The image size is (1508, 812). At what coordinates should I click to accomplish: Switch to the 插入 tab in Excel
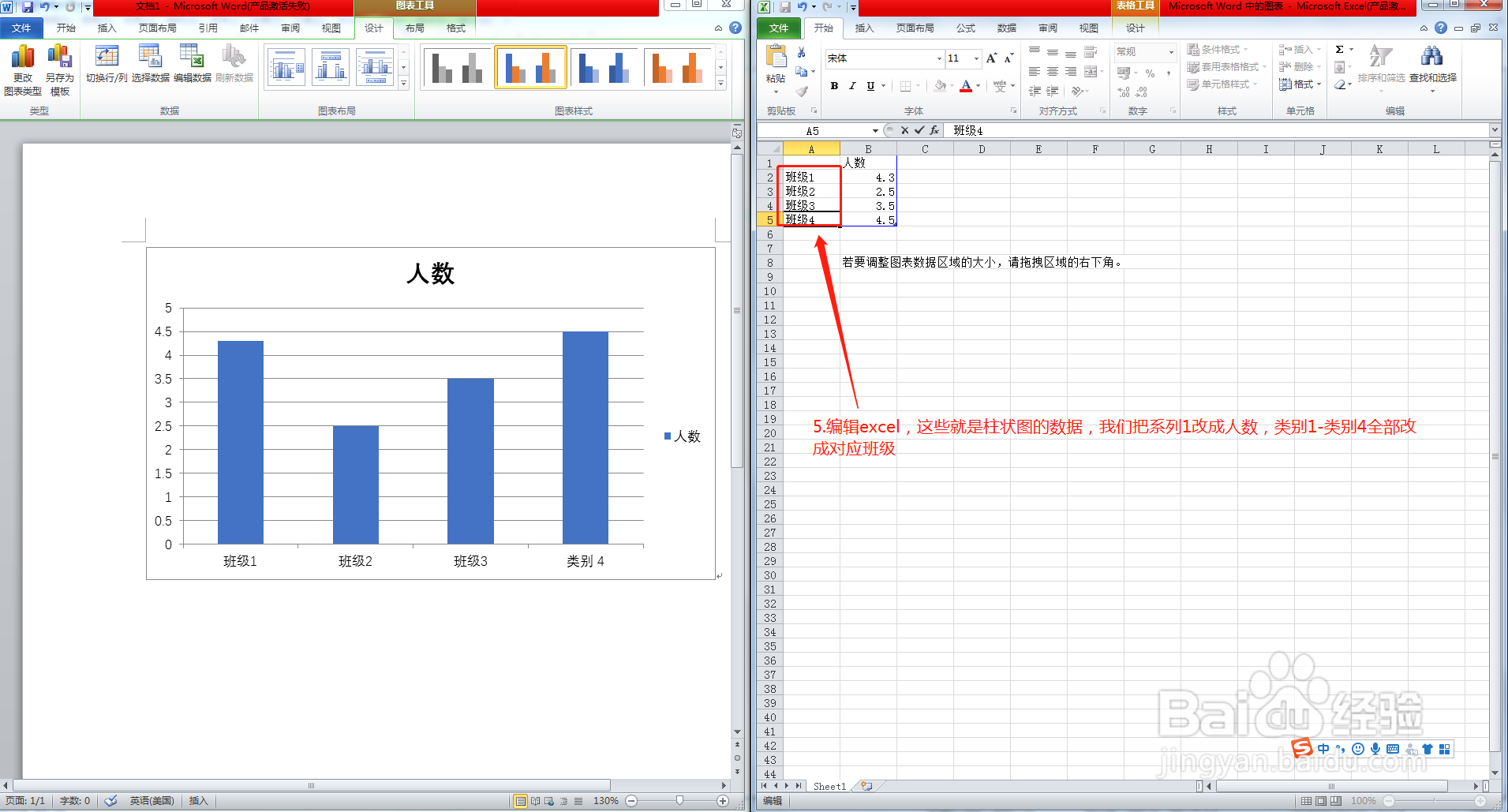point(864,28)
